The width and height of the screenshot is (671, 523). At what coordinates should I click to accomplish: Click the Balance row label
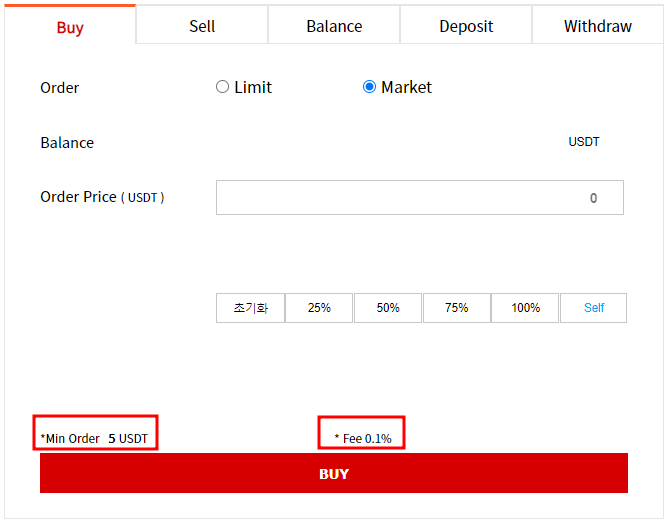tap(67, 143)
